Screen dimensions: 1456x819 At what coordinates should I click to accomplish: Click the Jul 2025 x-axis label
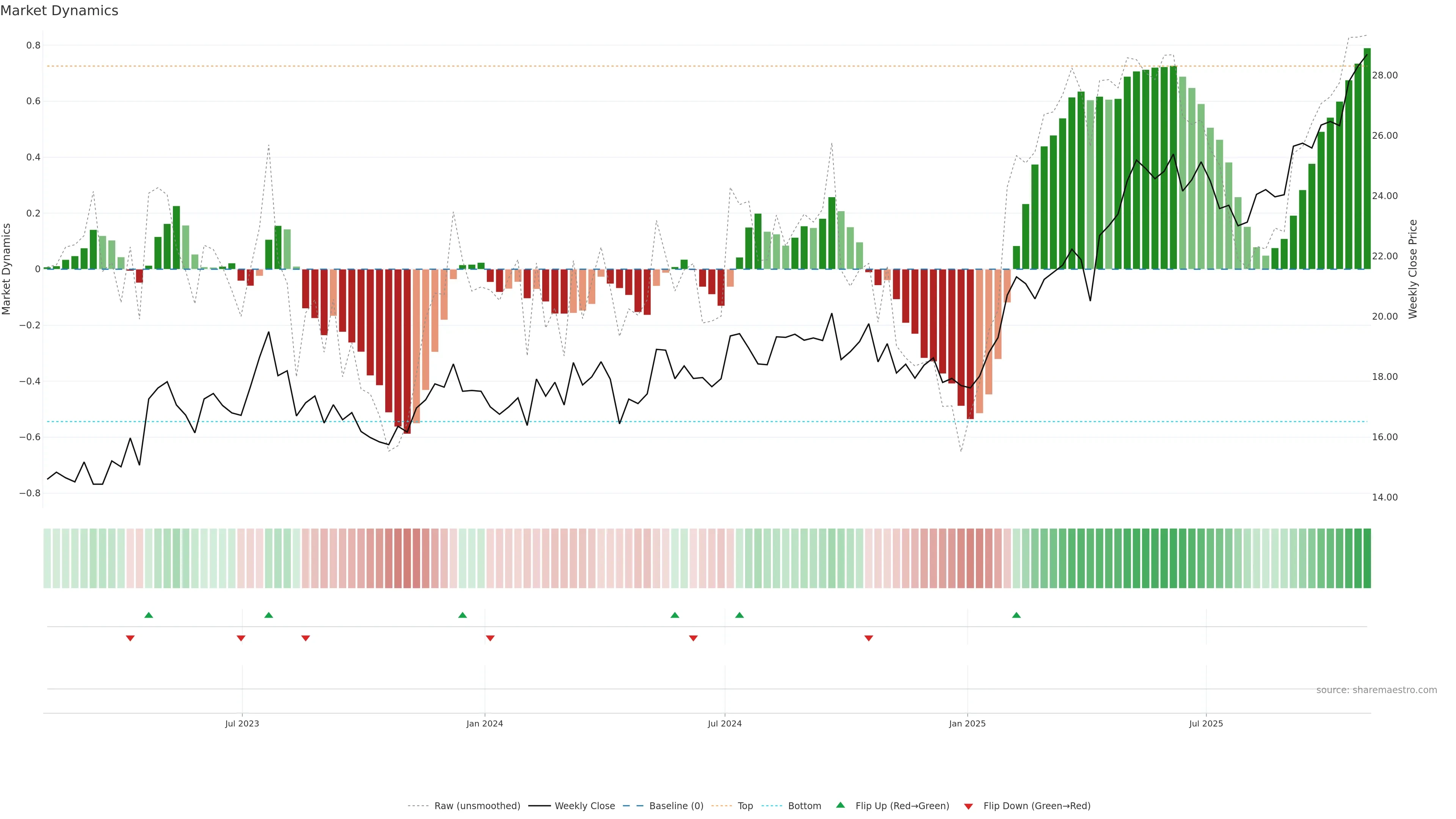(1206, 723)
